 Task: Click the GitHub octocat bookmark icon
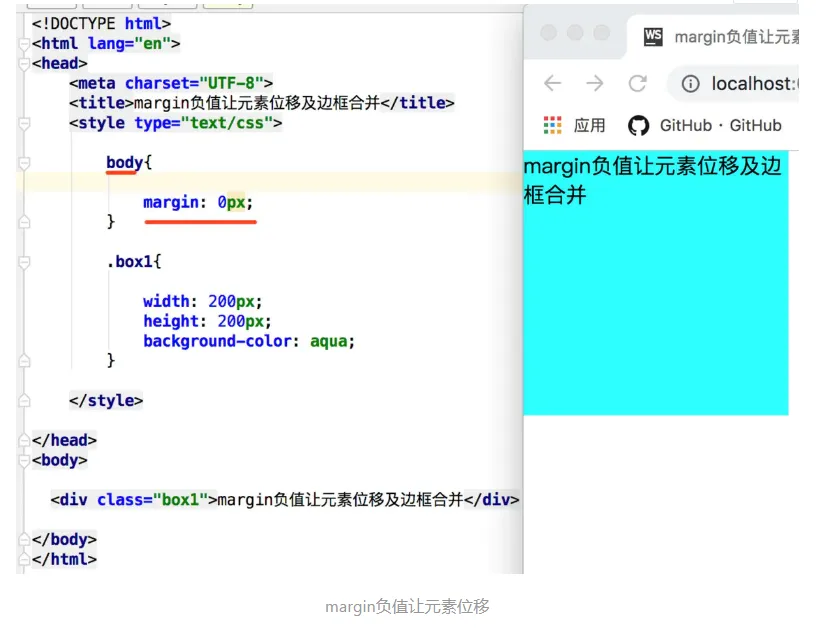[x=639, y=125]
